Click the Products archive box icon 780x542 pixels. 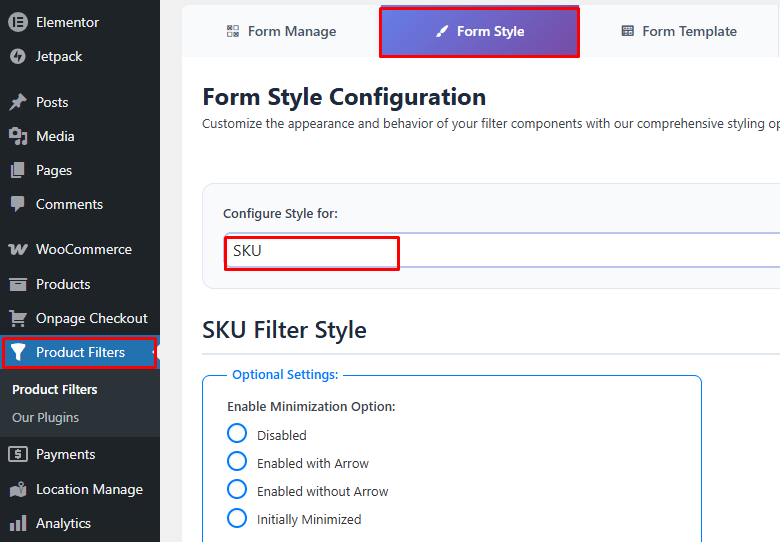click(x=18, y=284)
